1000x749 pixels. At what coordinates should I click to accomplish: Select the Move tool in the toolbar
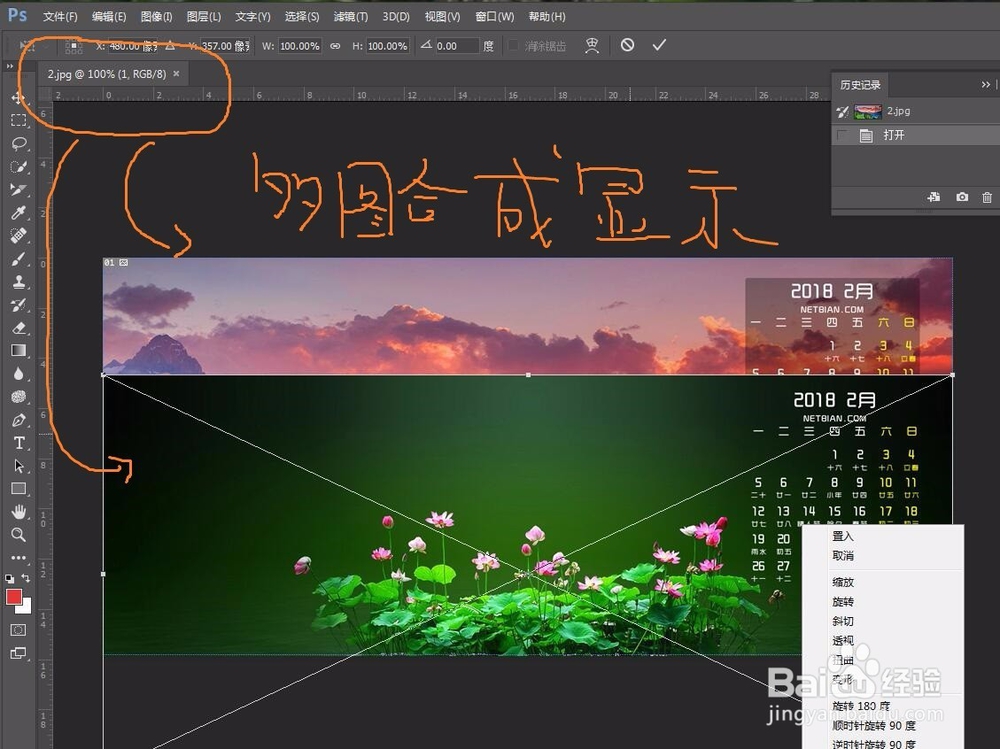(x=18, y=98)
